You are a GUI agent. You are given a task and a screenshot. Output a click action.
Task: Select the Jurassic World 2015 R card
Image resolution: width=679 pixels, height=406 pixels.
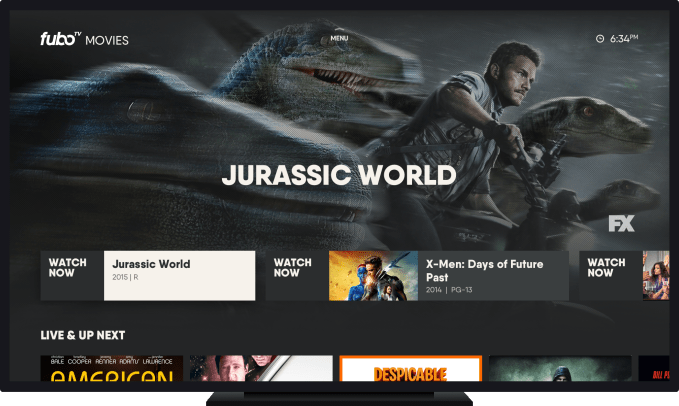click(179, 276)
